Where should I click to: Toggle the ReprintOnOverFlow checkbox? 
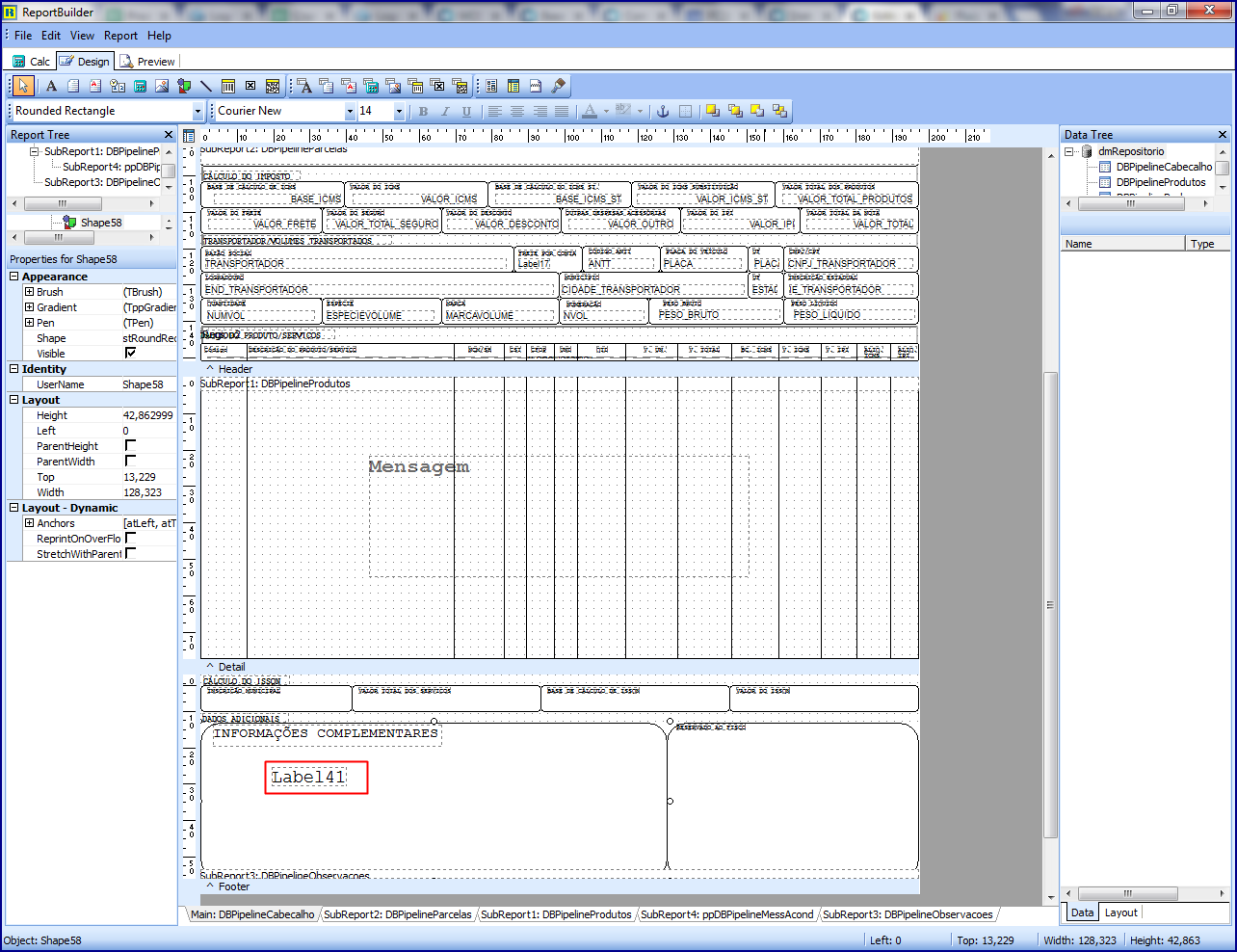click(130, 538)
